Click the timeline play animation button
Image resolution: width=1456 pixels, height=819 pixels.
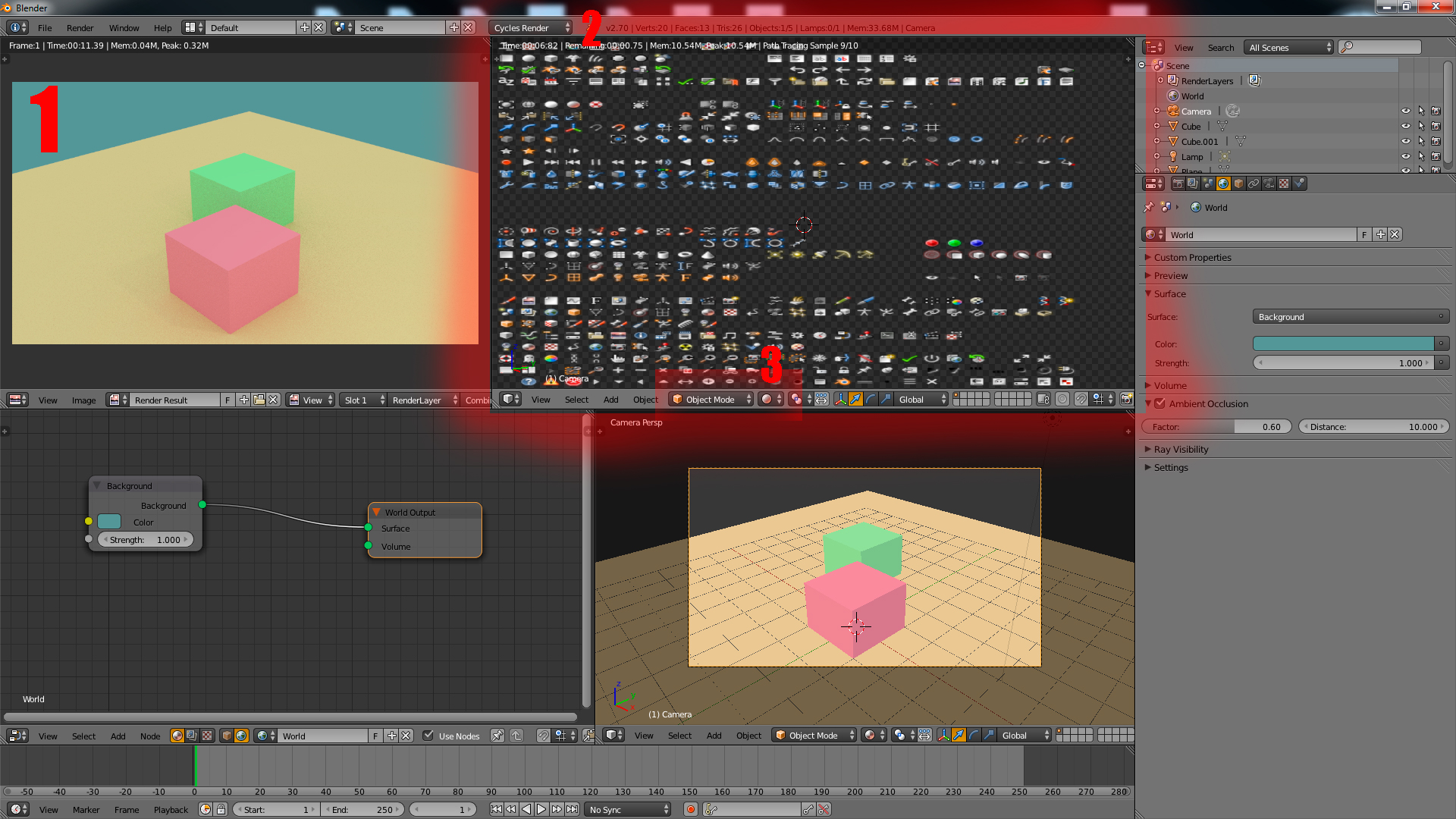541,809
